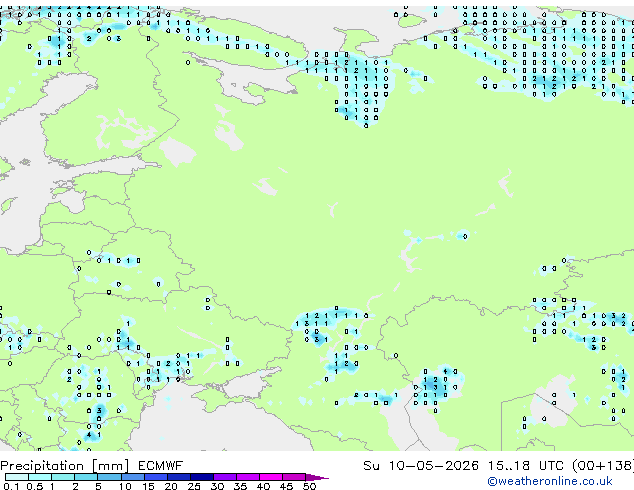634x490 pixels.
Task: Click the '15..18 UTC' time text
Action: tap(525, 466)
